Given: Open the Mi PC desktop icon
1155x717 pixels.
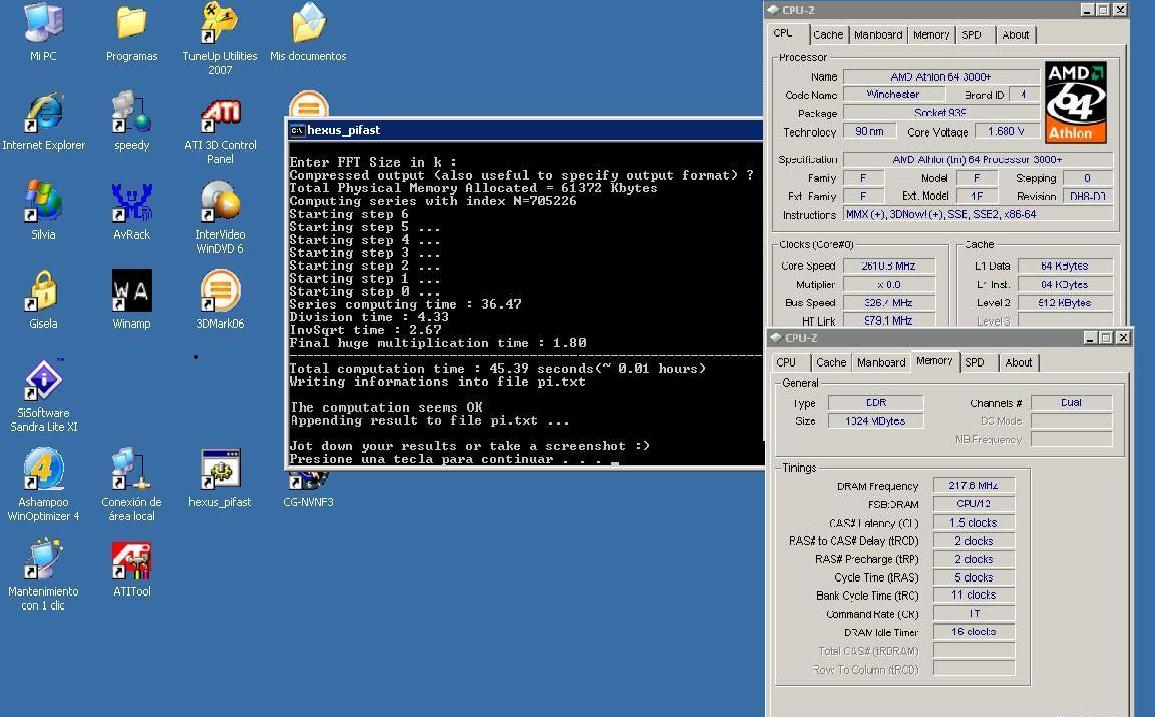Looking at the screenshot, I should tap(43, 32).
